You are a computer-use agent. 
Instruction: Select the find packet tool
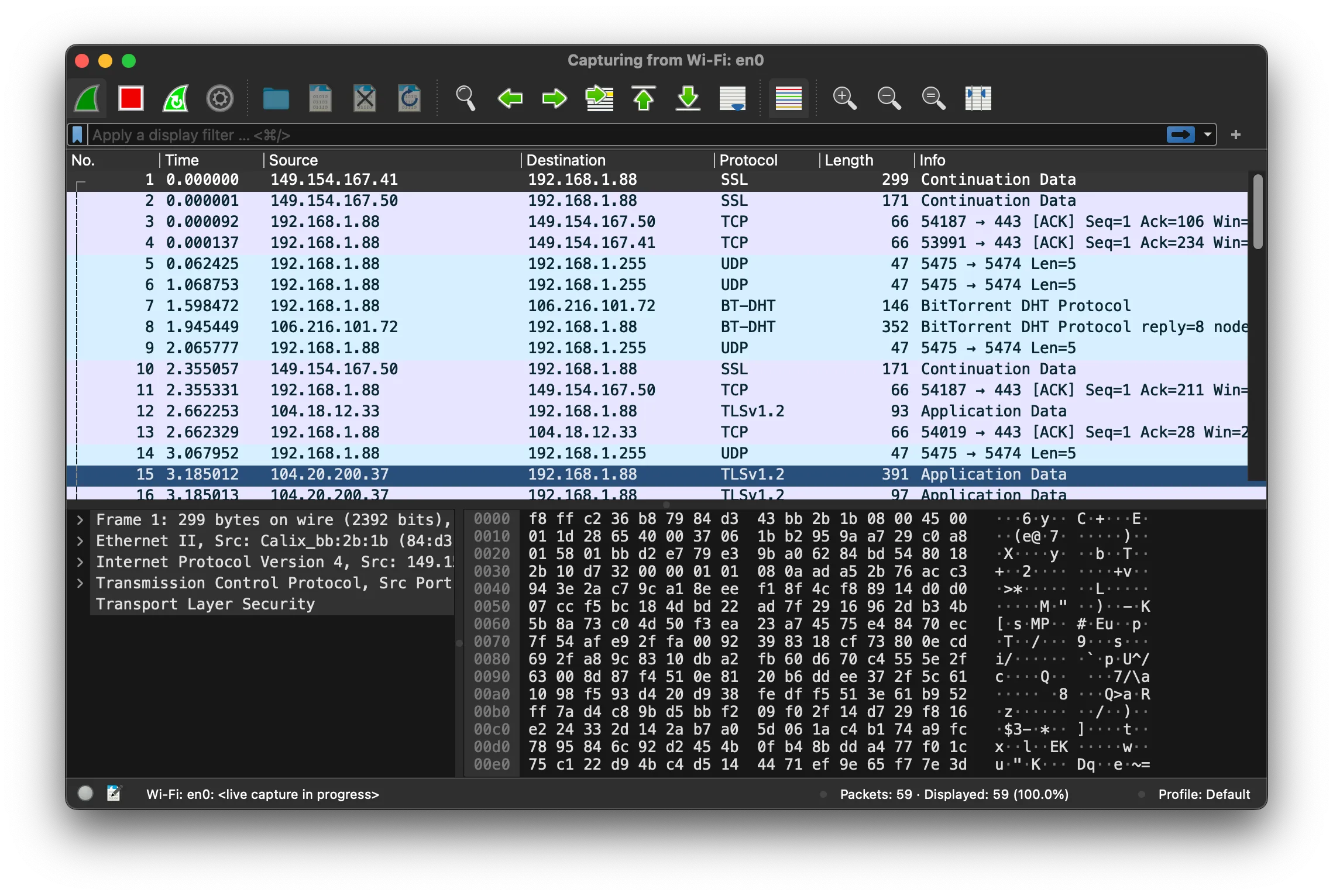point(465,98)
